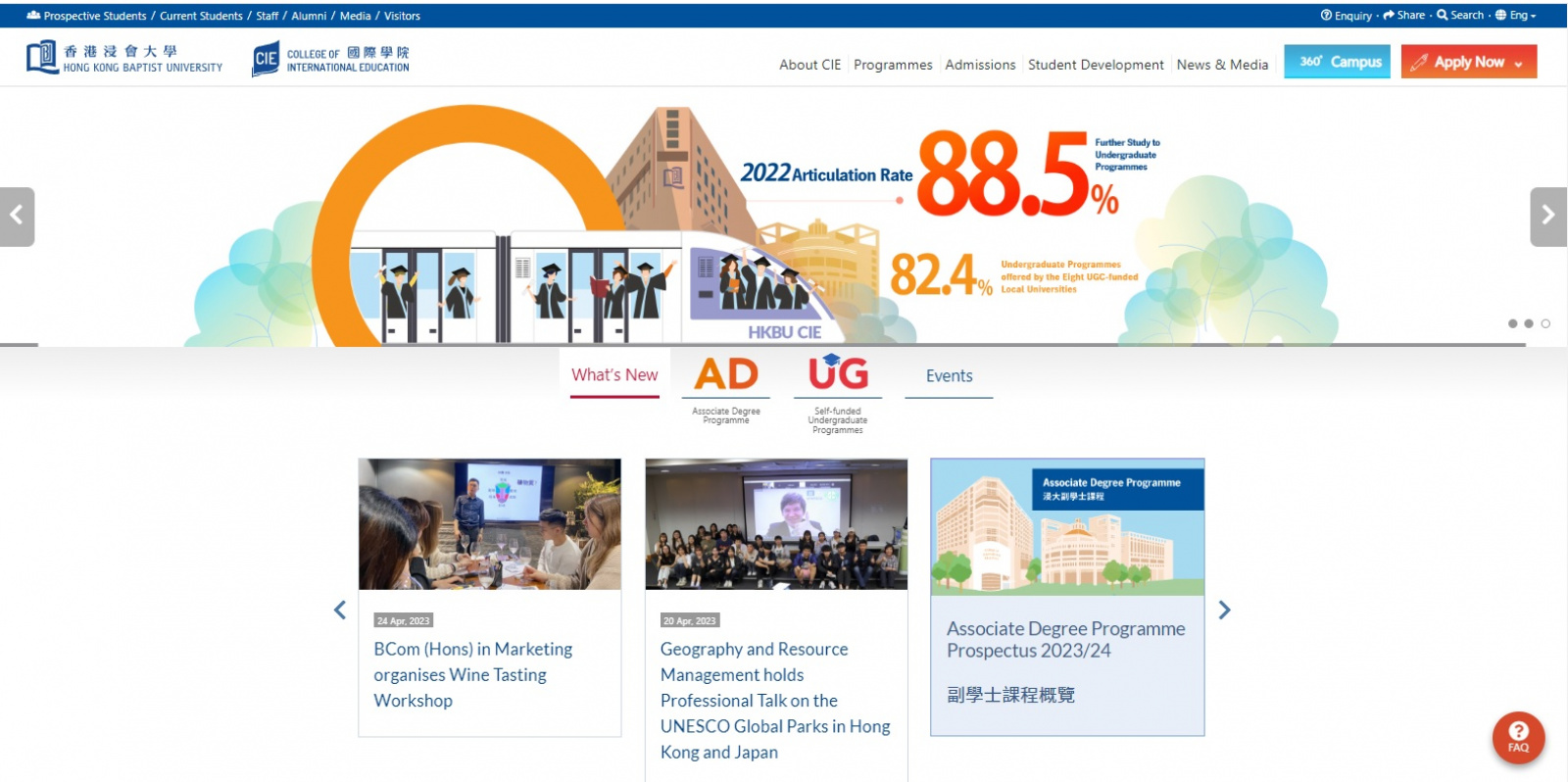1568x782 pixels.
Task: Click the 副學士課程概覽 prospectus text
Action: pyautogui.click(x=1010, y=695)
